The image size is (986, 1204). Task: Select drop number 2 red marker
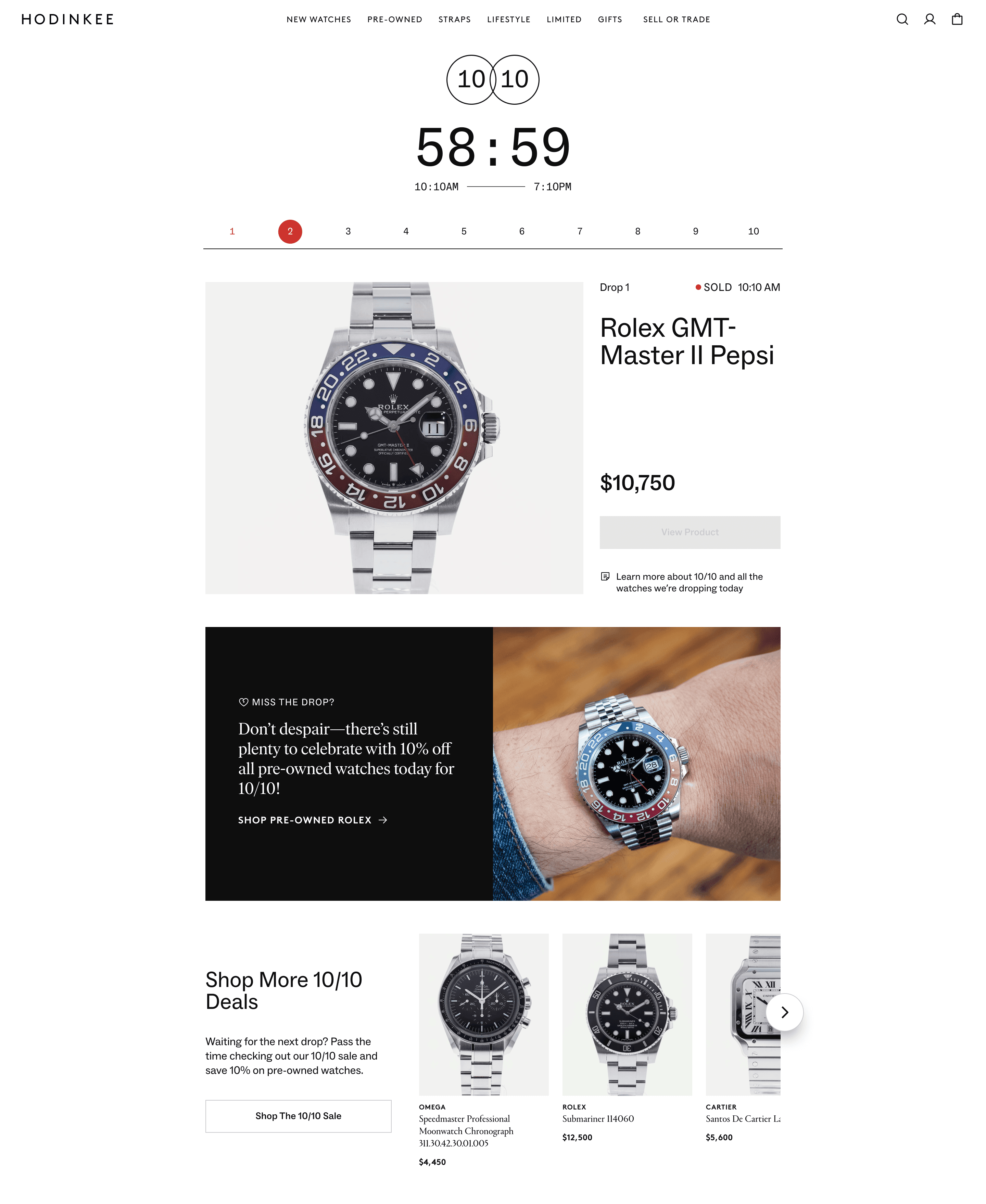(x=290, y=232)
